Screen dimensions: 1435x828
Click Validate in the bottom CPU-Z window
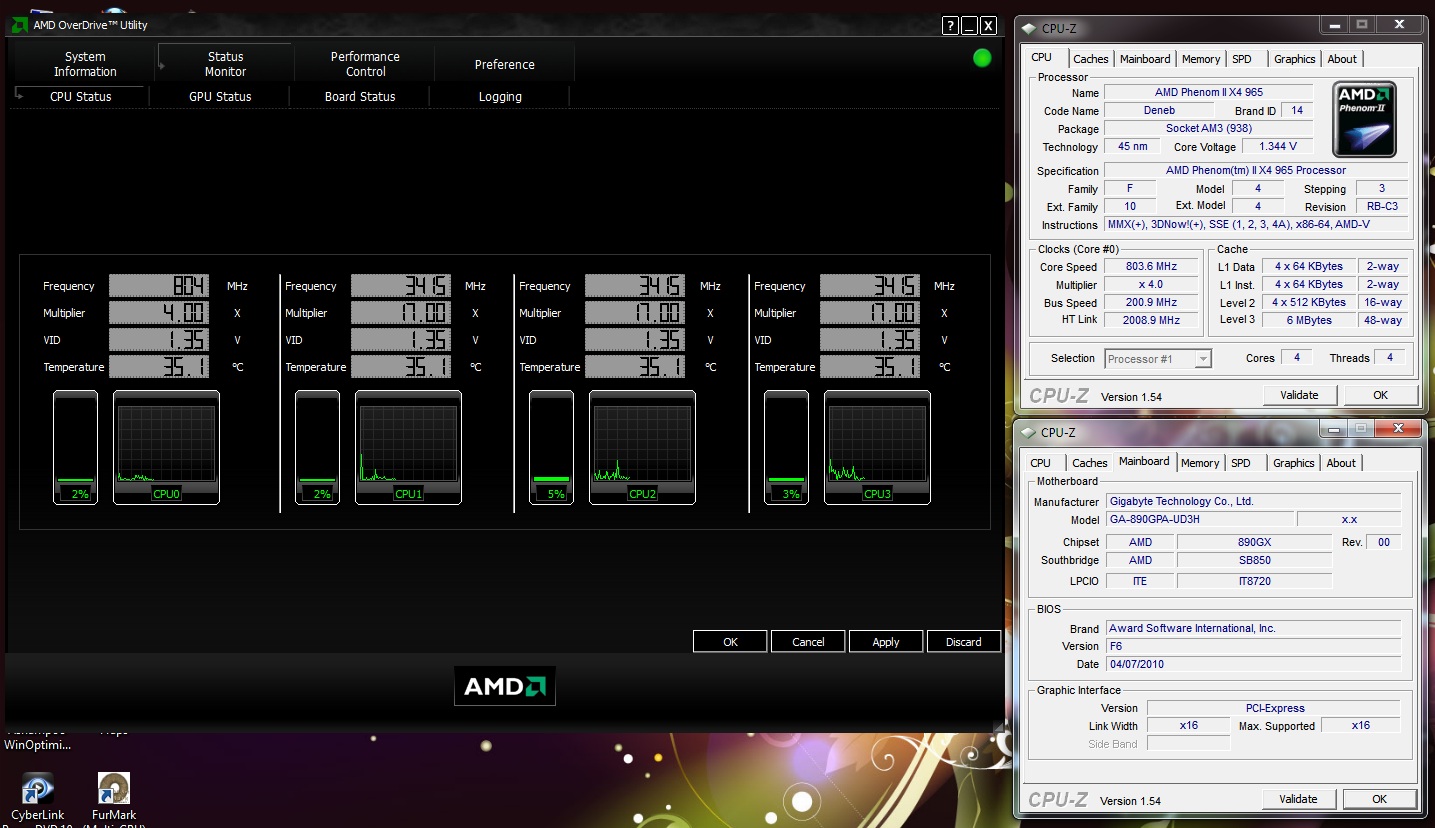tap(1298, 799)
